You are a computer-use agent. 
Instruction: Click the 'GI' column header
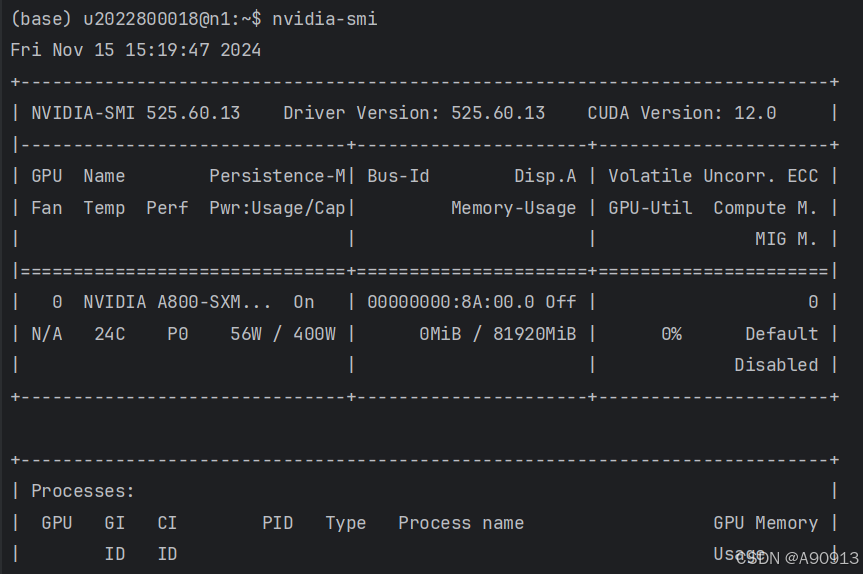[x=114, y=523]
